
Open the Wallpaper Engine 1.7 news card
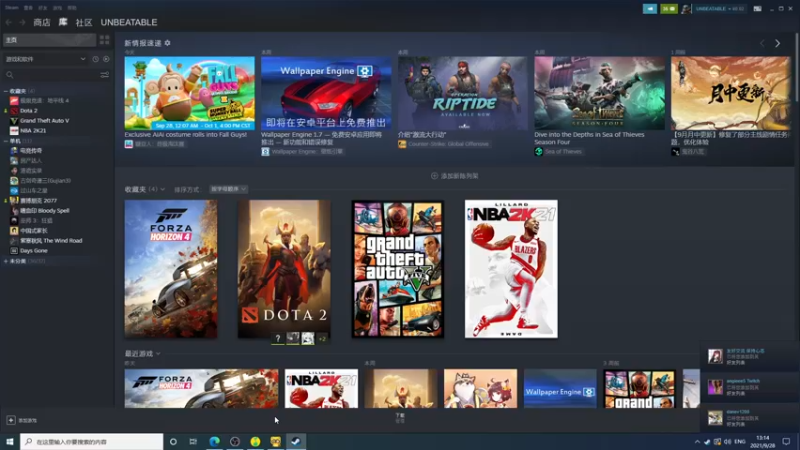[326, 93]
